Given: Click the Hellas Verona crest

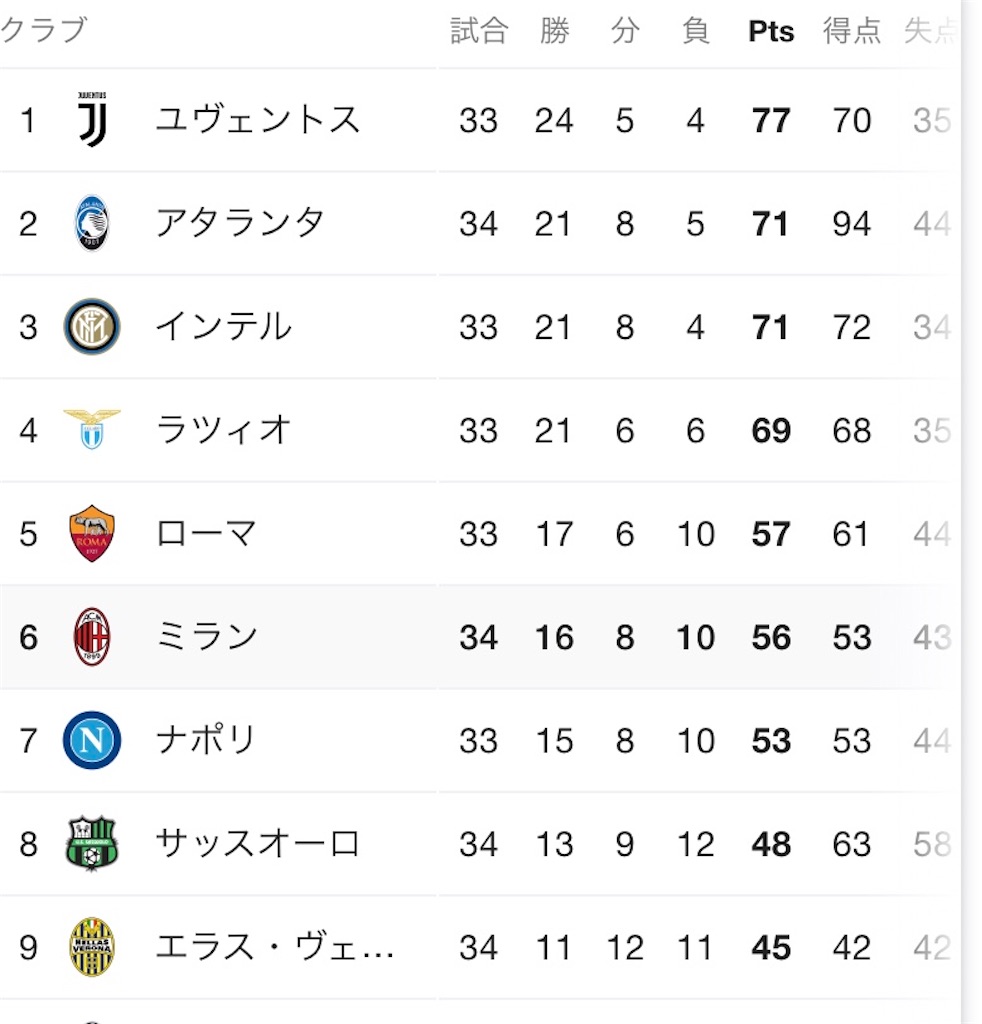Looking at the screenshot, I should pyautogui.click(x=92, y=947).
